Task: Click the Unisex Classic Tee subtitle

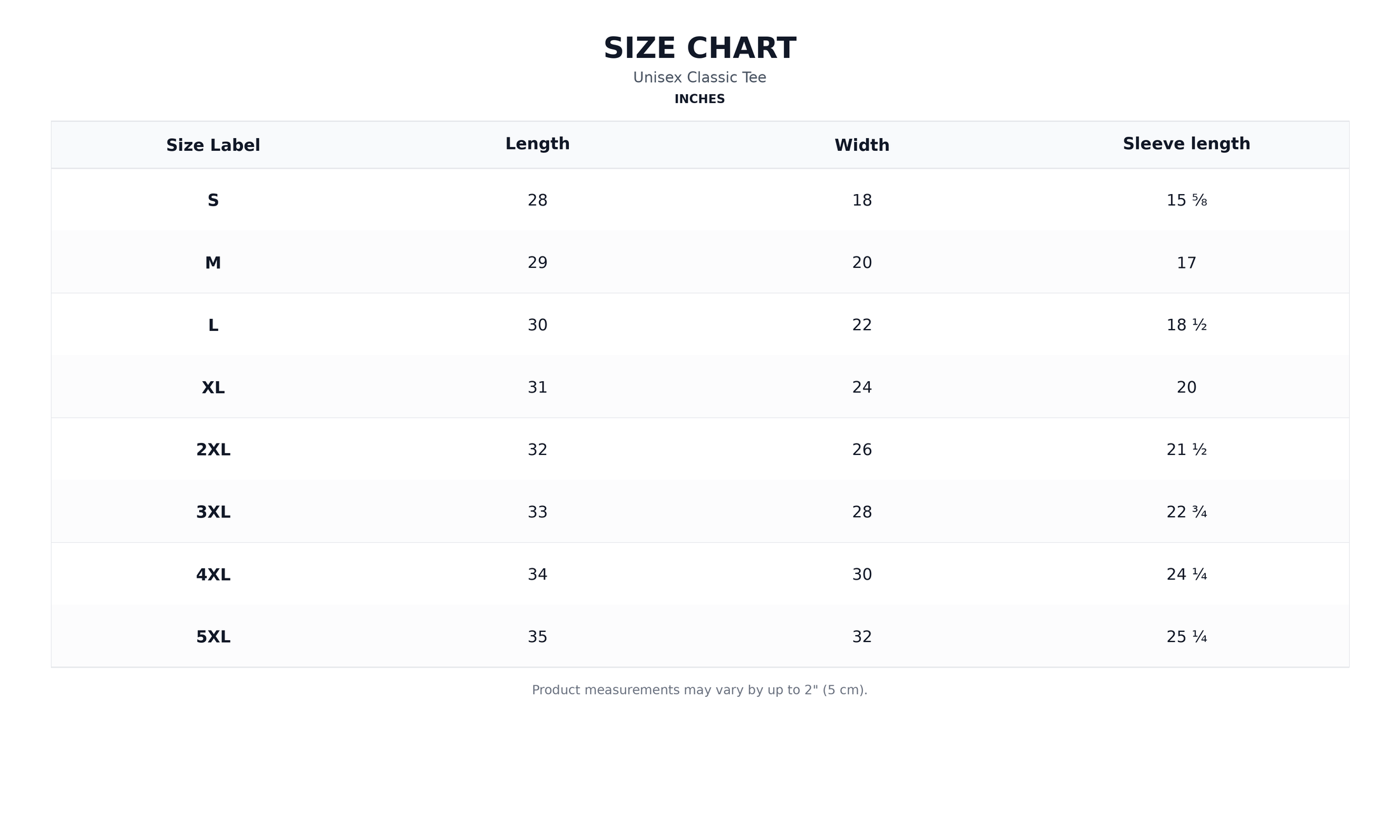Action: point(700,78)
